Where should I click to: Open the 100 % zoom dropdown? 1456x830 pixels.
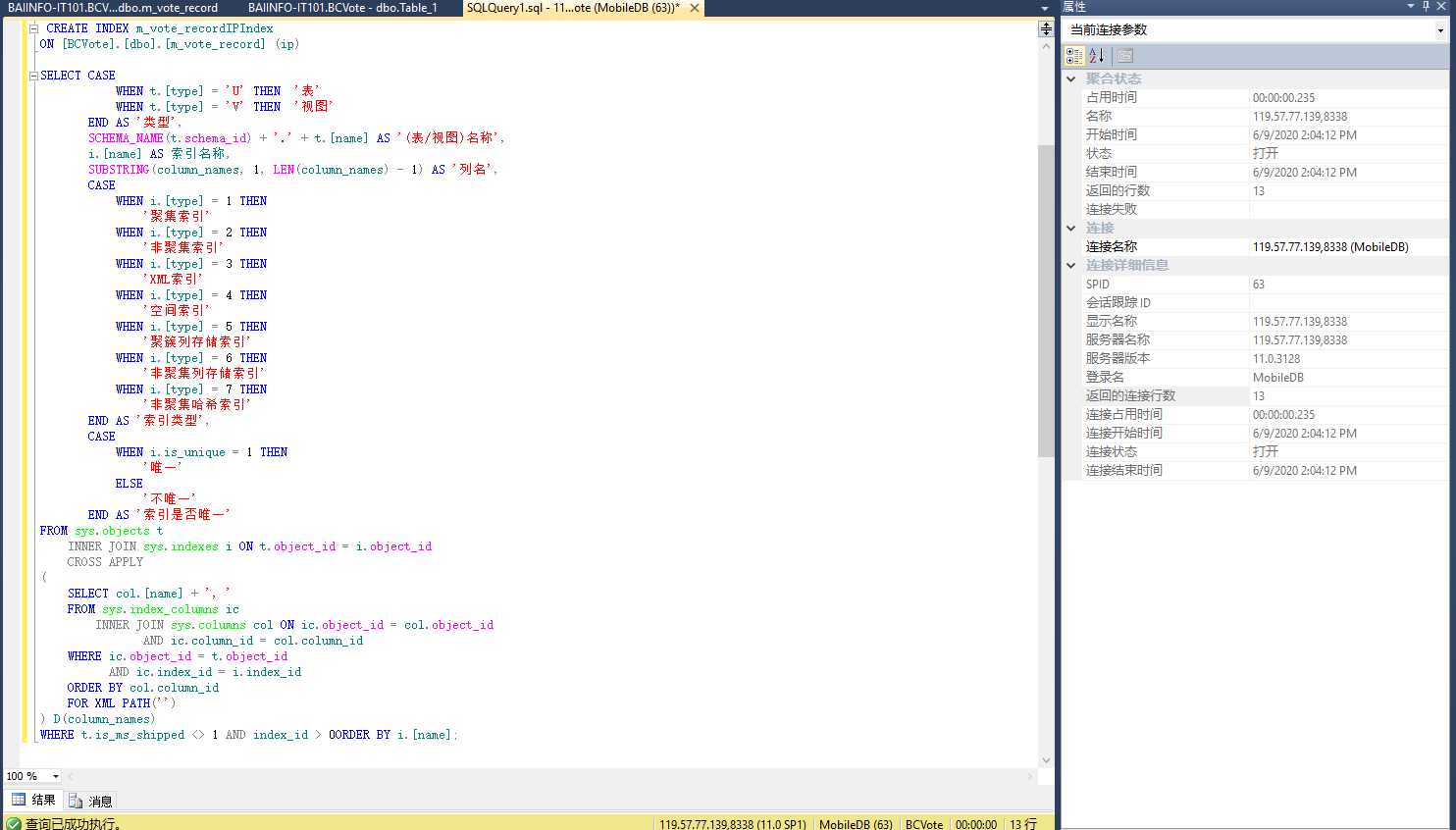[x=56, y=776]
